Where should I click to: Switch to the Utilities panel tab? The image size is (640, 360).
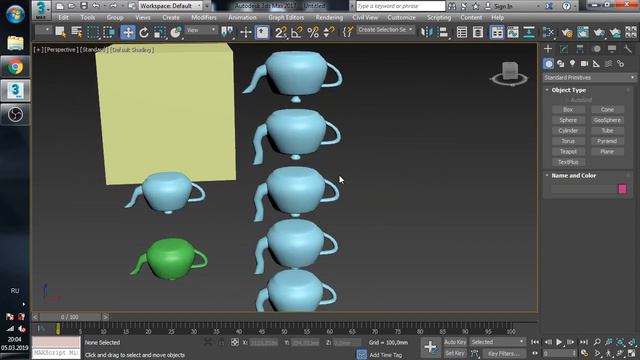(628, 49)
